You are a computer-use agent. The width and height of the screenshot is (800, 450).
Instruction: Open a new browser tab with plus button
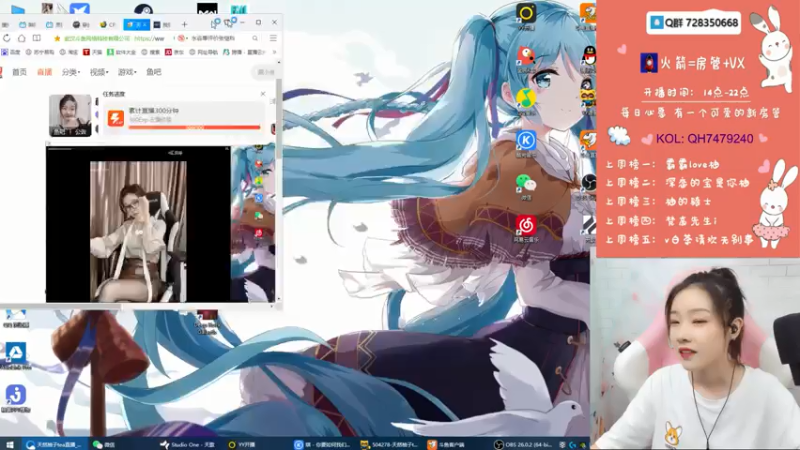(x=184, y=24)
